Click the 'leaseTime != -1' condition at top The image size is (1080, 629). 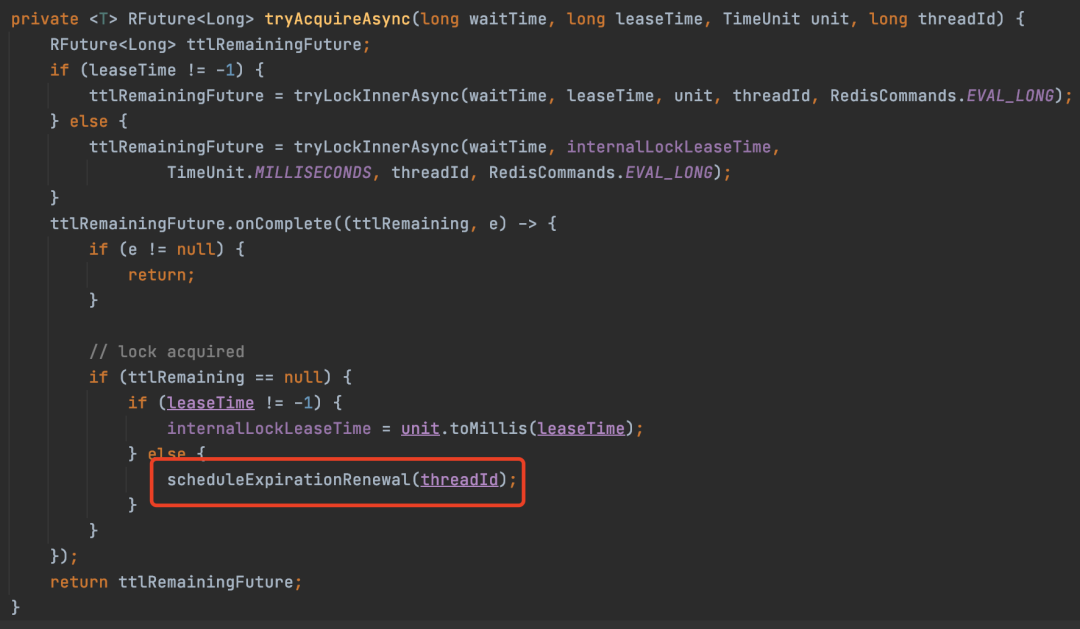163,70
